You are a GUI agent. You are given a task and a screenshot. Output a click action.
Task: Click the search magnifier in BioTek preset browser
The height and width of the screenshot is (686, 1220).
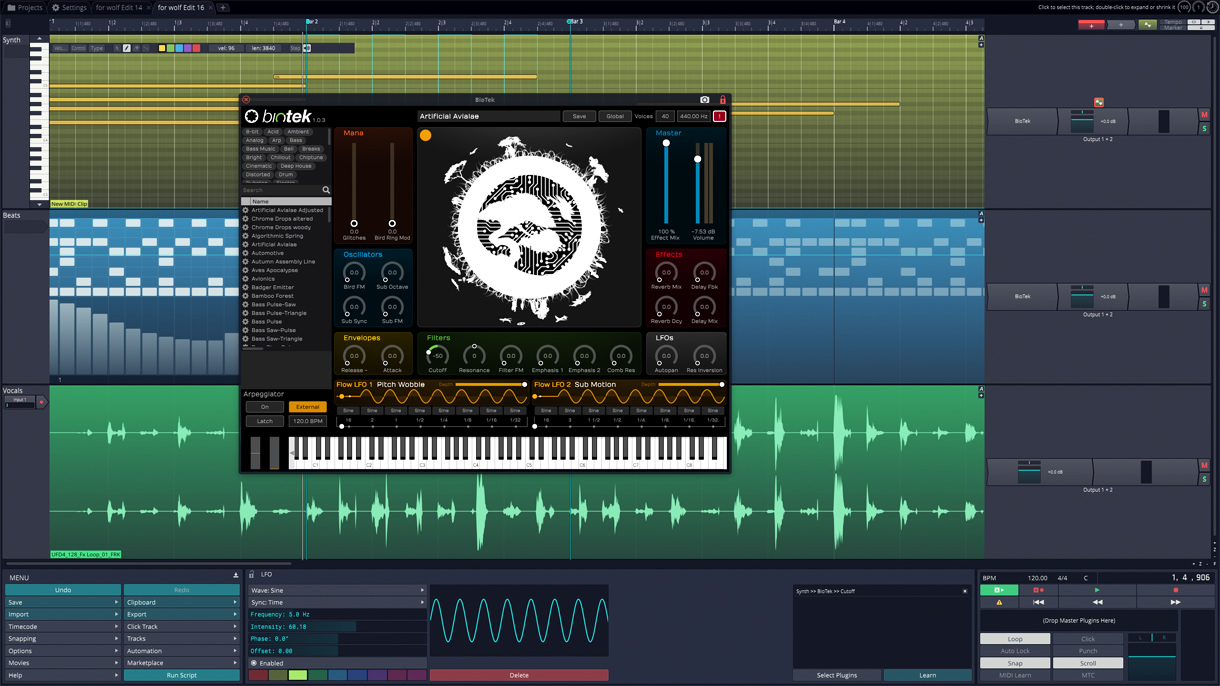point(326,189)
